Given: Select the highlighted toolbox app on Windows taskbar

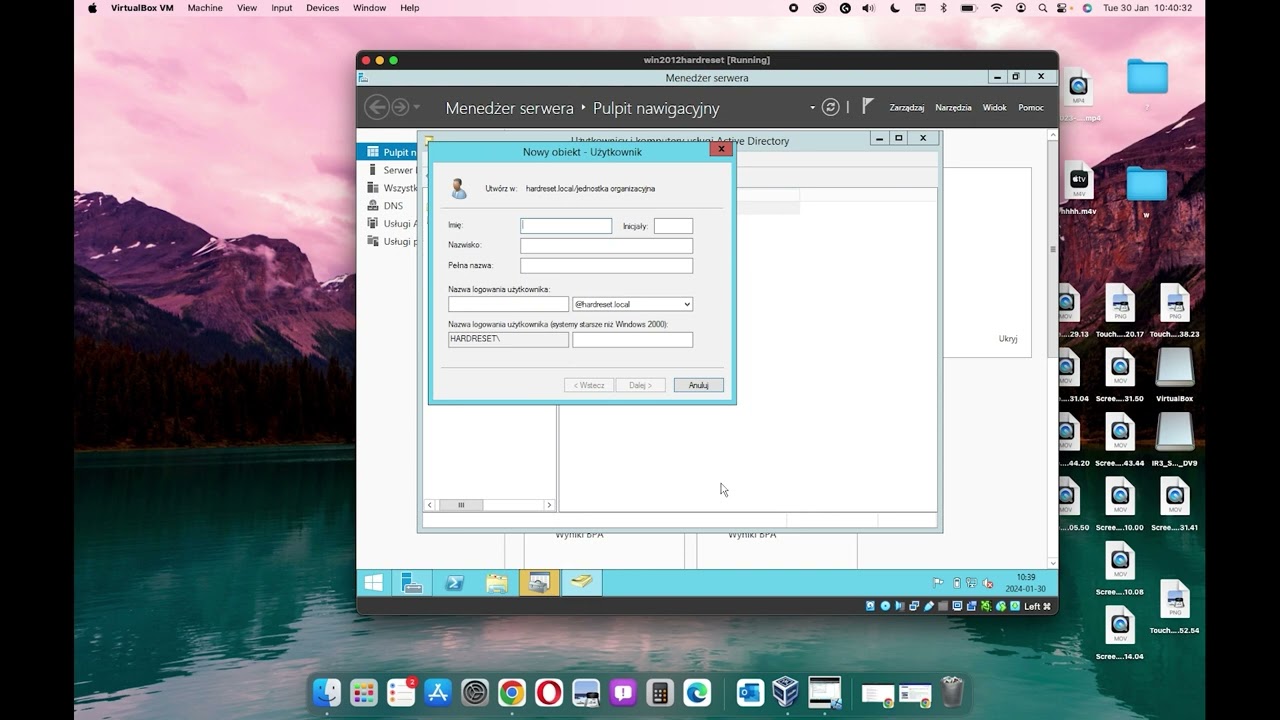Looking at the screenshot, I should [x=539, y=583].
